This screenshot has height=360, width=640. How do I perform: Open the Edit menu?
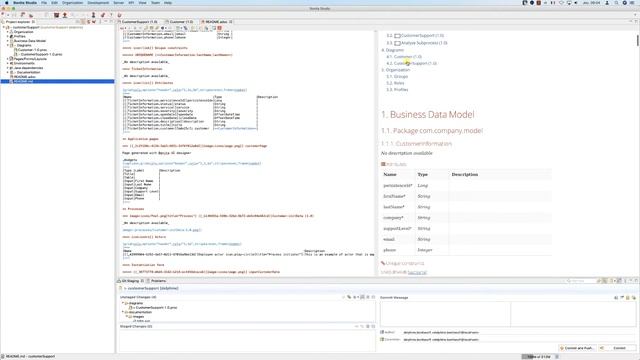pos(54,2)
